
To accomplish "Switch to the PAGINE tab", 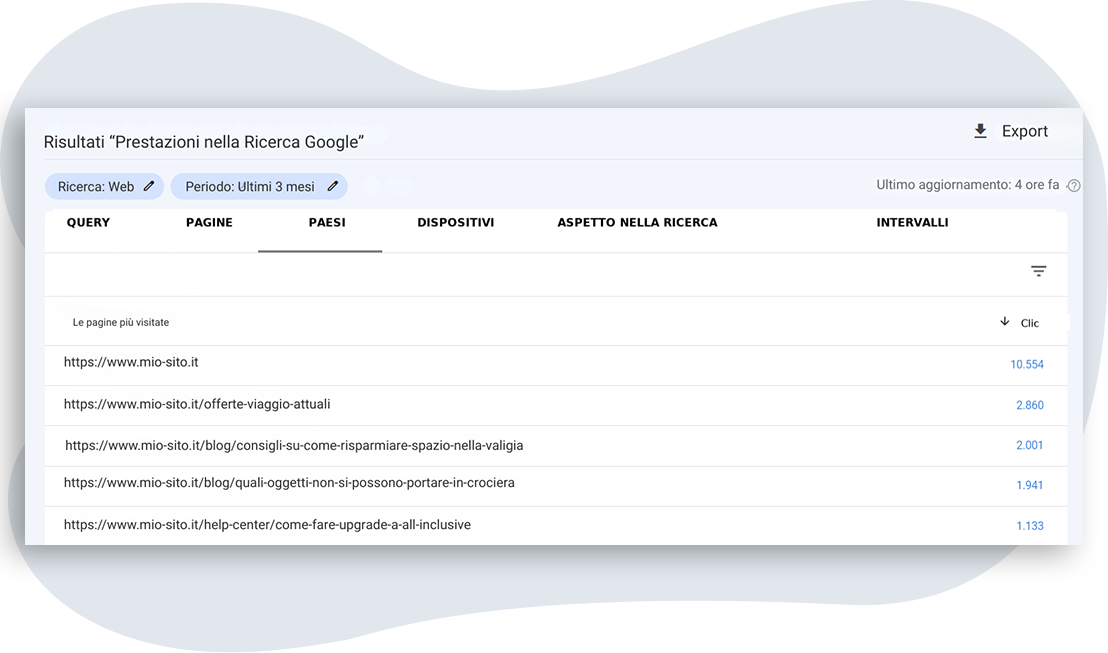I will (x=209, y=223).
